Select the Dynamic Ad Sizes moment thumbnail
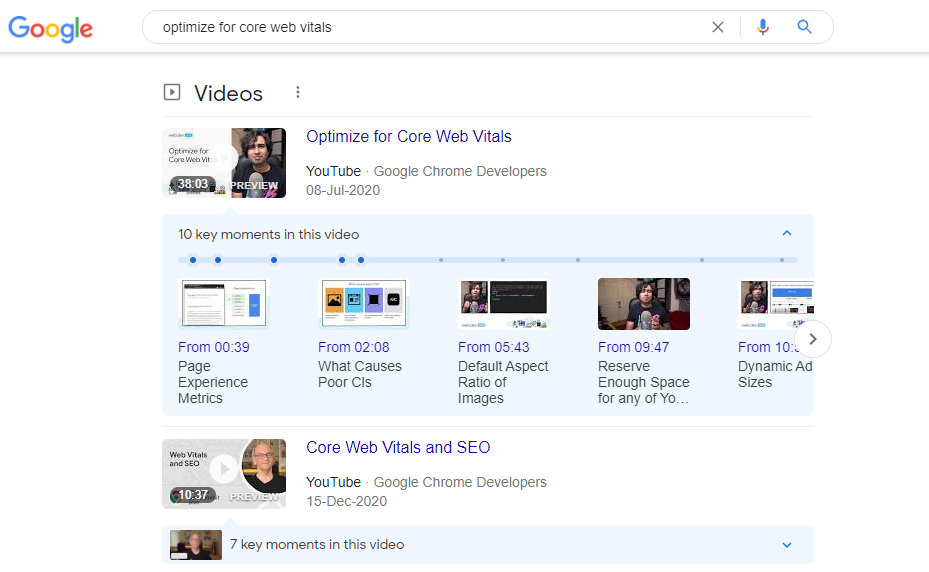 tap(775, 304)
